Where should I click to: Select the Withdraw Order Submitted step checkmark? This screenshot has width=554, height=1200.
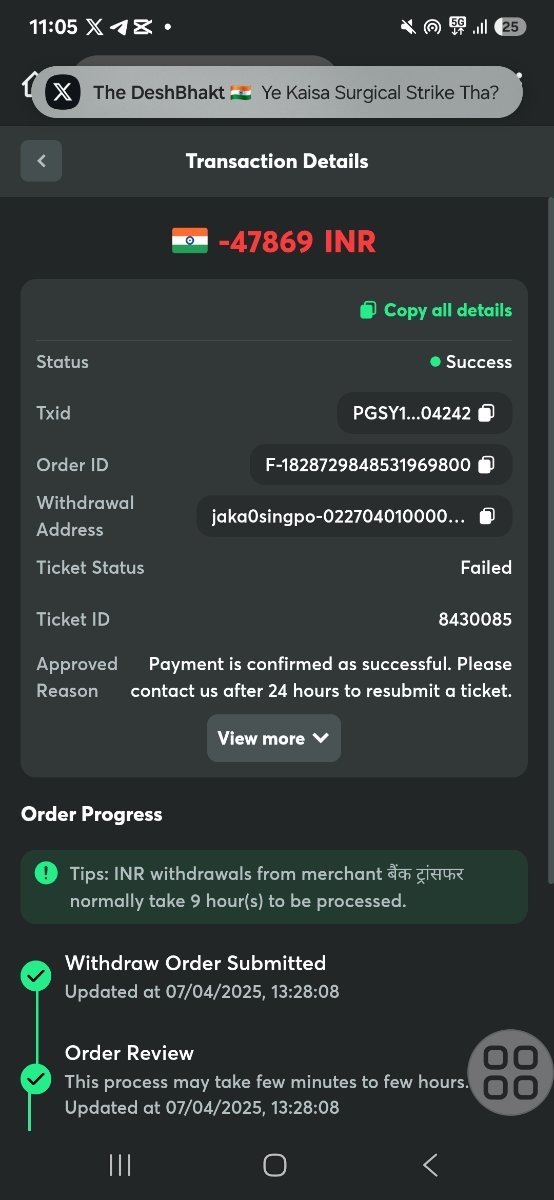tap(36, 976)
